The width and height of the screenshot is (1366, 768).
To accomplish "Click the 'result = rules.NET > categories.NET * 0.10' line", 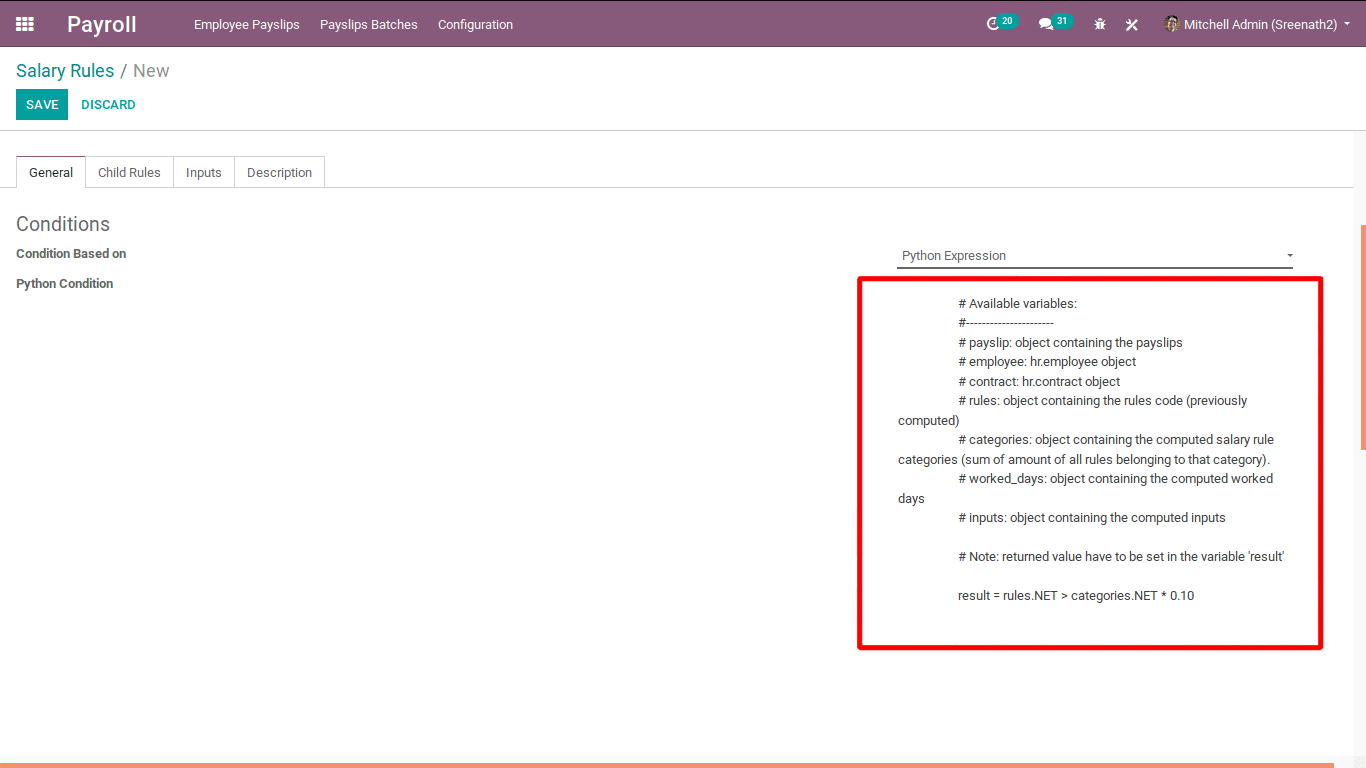I will tap(1076, 596).
